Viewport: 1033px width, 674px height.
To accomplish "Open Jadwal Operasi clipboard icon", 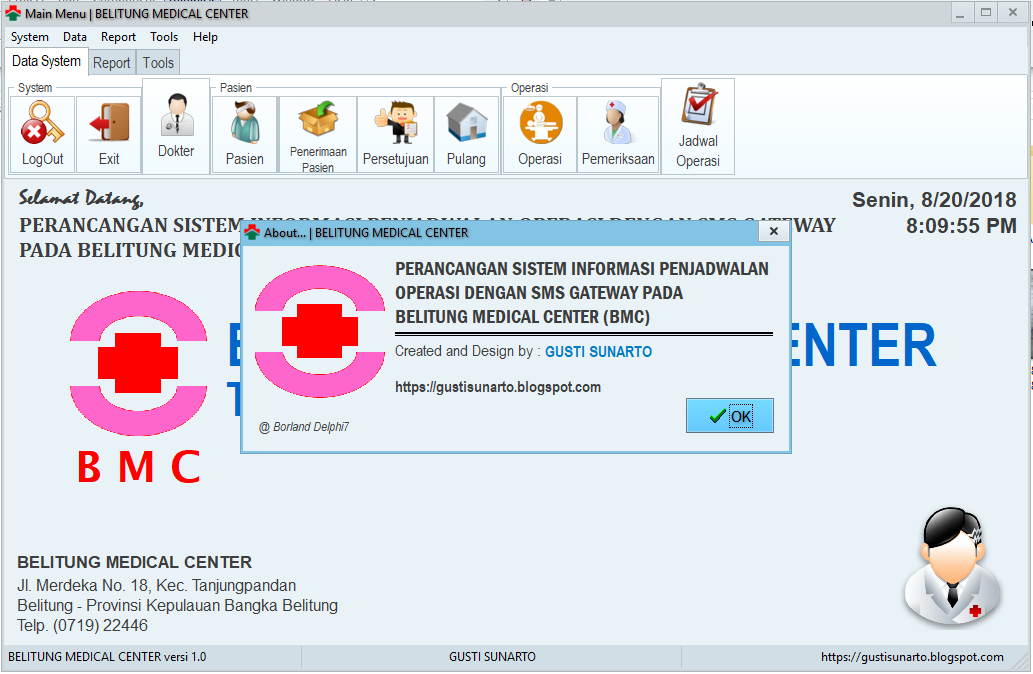I will (698, 104).
